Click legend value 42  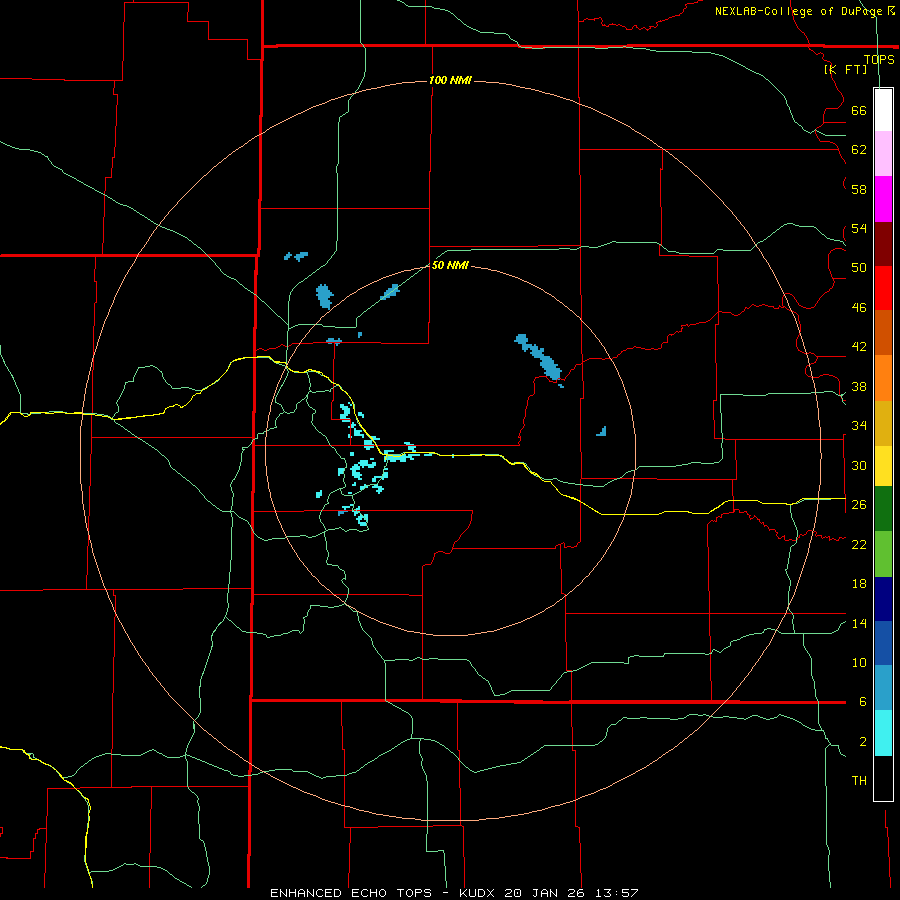(859, 347)
